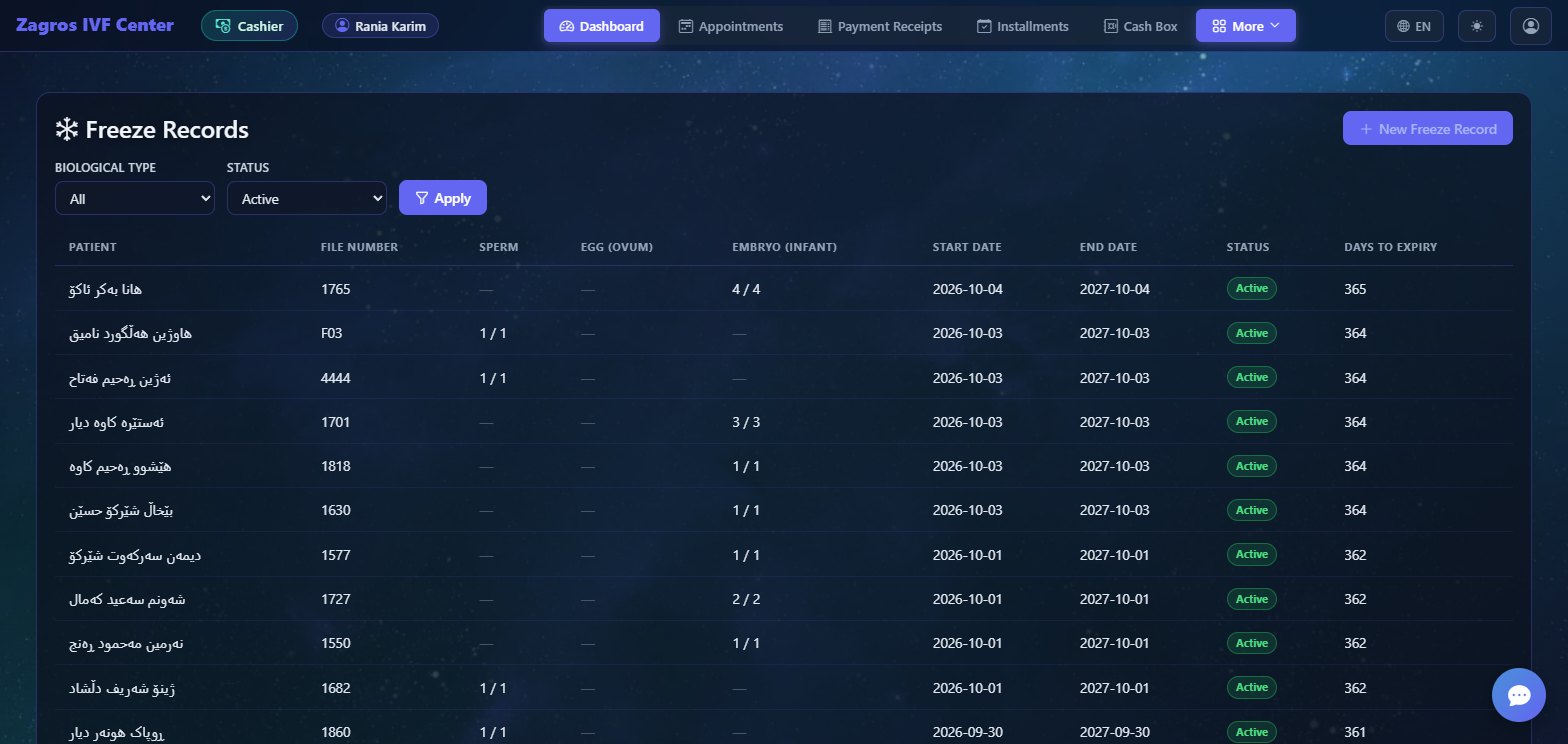The image size is (1568, 744).
Task: Create a New Freeze Record
Action: (1428, 128)
